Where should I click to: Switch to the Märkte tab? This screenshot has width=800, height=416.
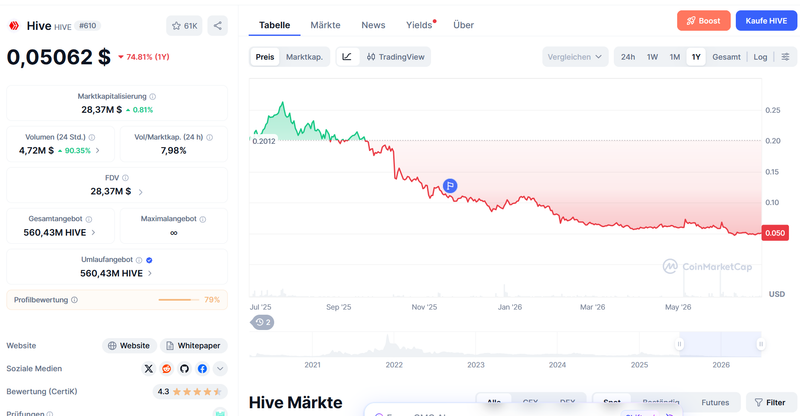click(x=325, y=25)
